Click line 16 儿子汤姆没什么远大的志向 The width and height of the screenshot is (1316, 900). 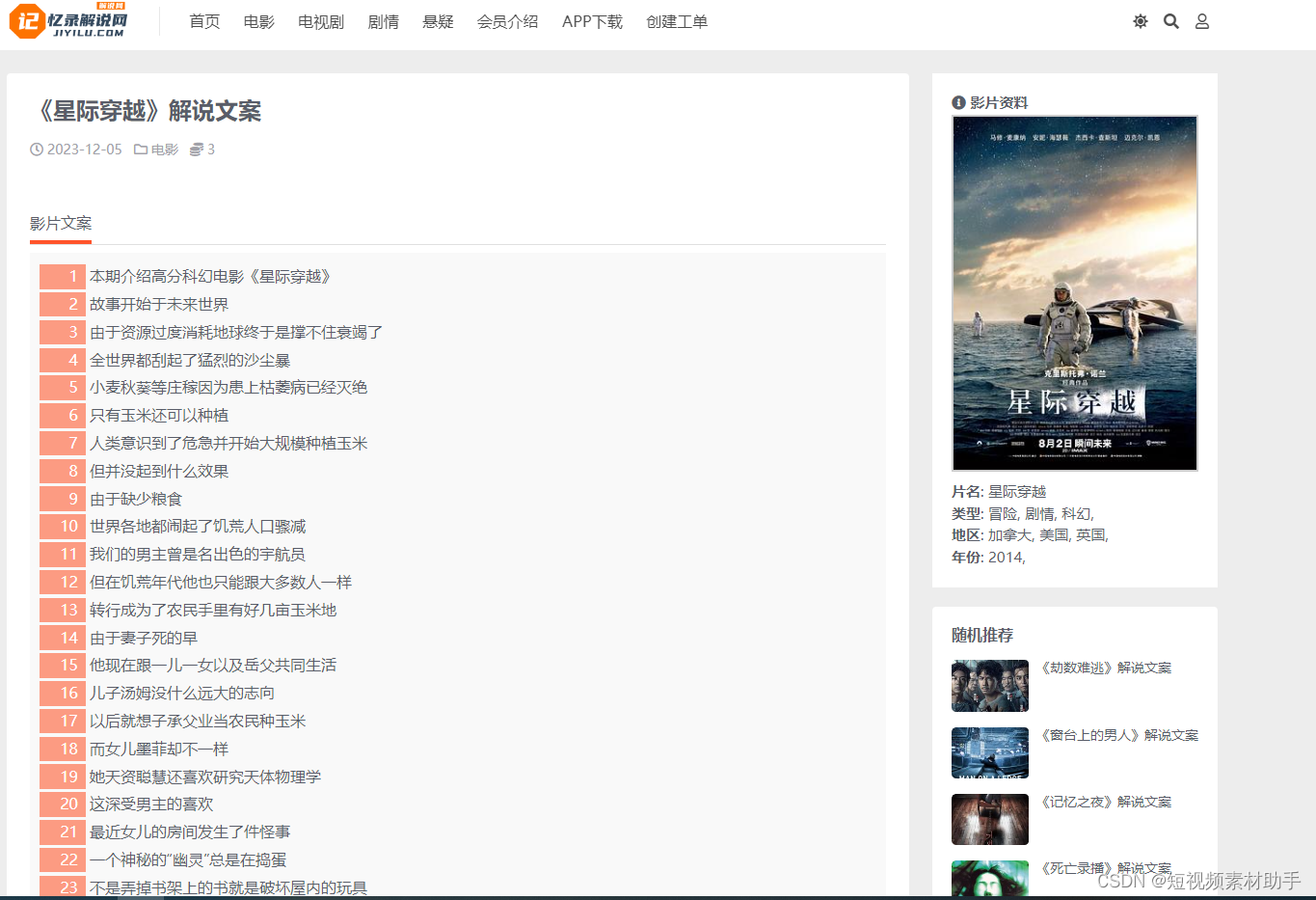click(182, 694)
